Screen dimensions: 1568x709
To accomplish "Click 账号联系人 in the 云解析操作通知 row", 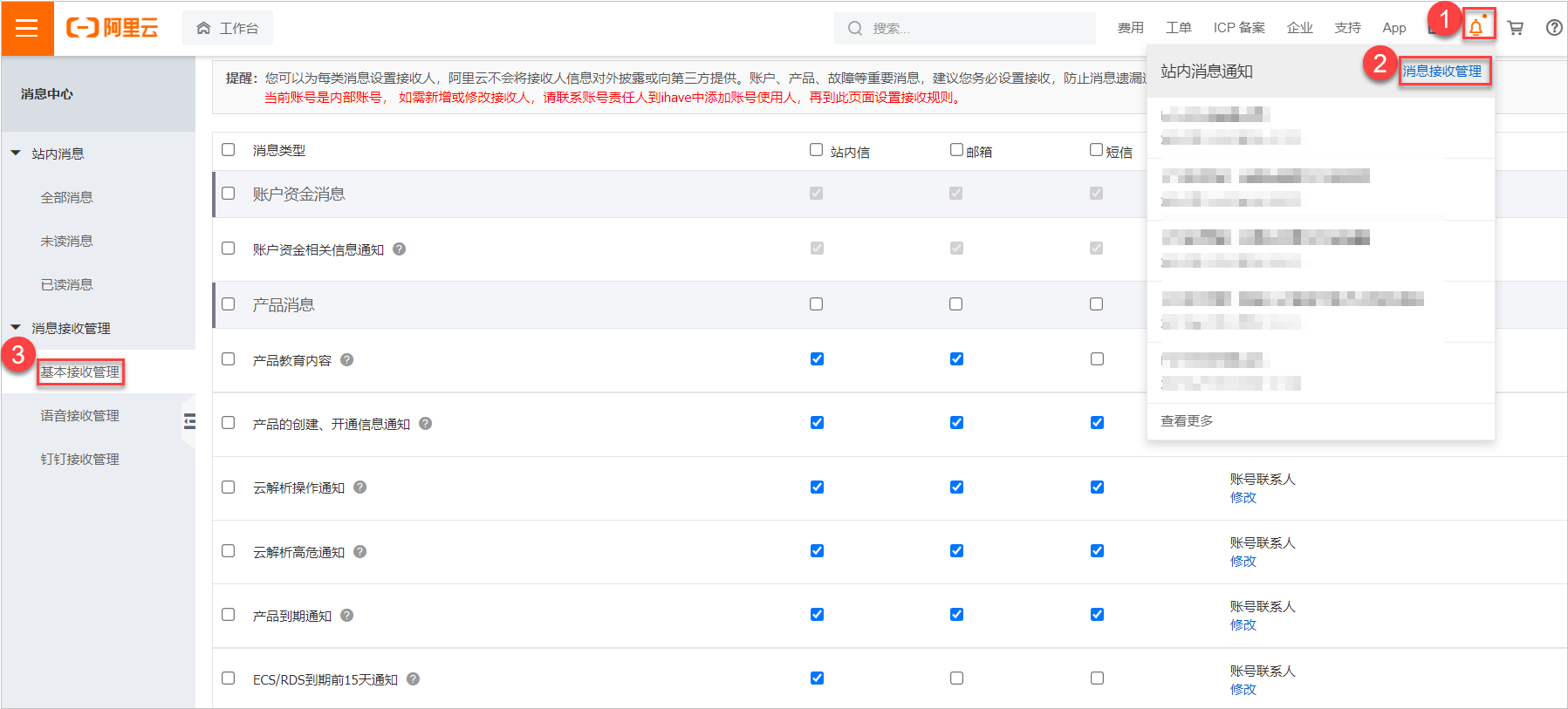I will 1263,479.
